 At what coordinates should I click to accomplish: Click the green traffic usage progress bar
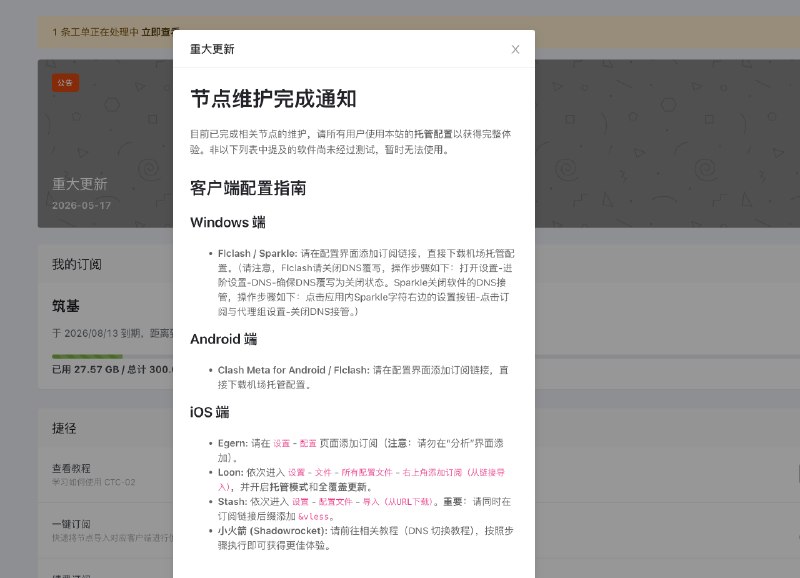click(87, 356)
